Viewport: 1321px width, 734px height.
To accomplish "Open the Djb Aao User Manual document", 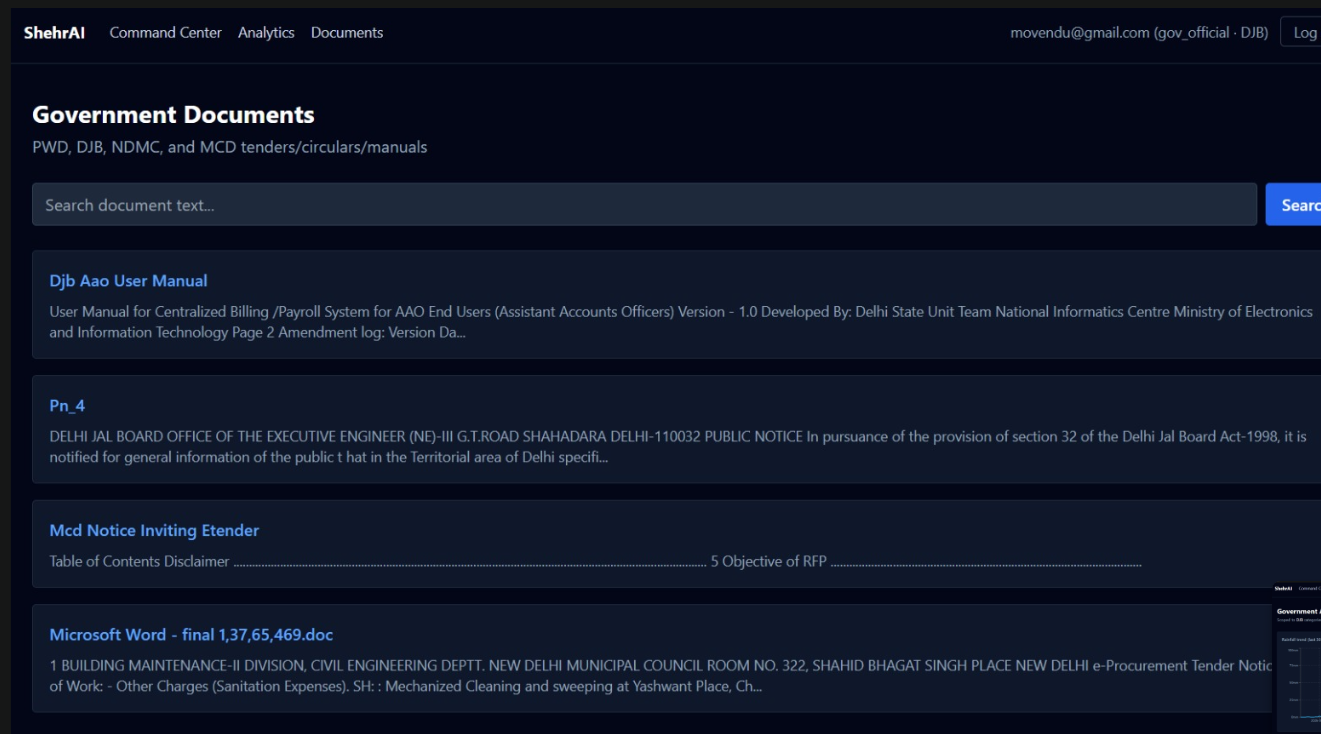I will point(128,281).
